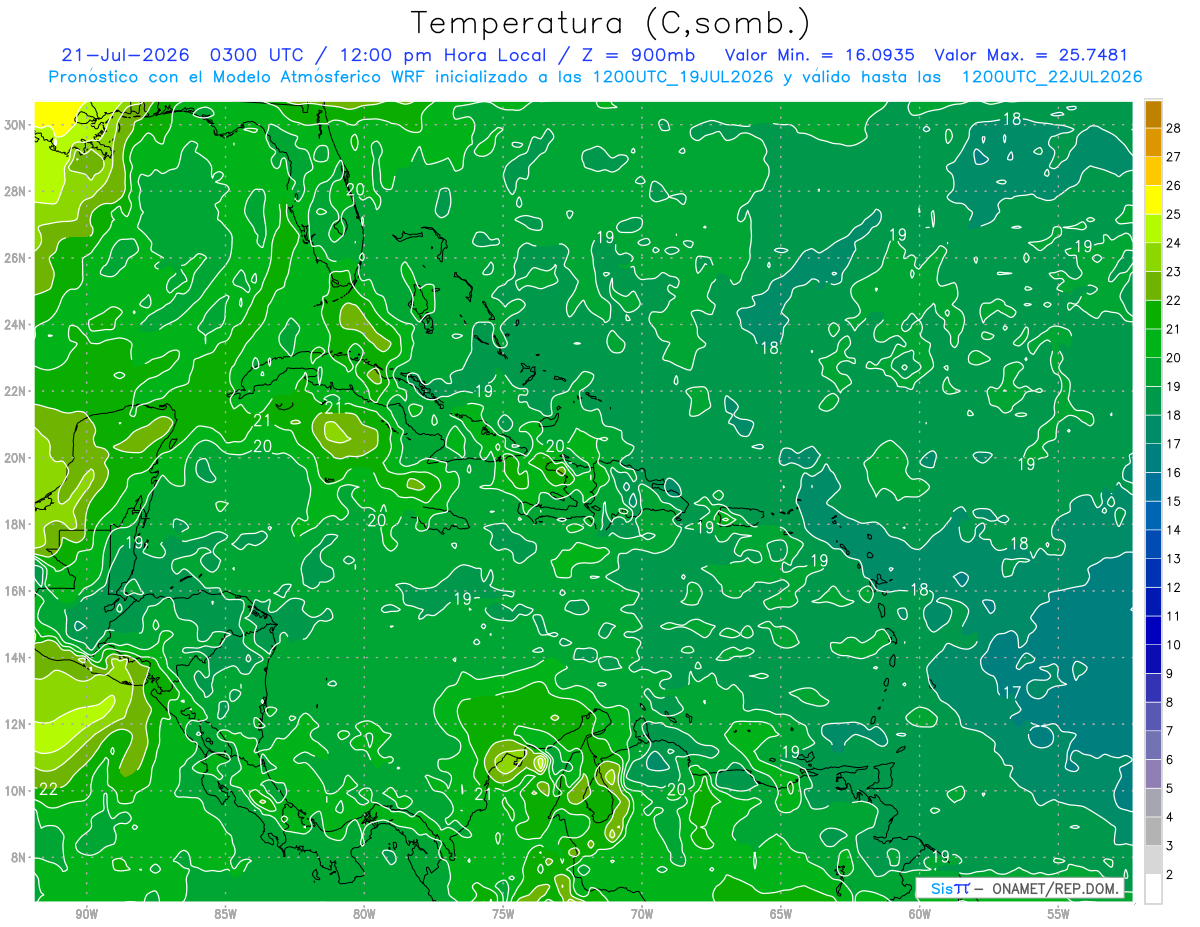Select the "1200UTC_22JUL2026" valid-until timestamp
The width and height of the screenshot is (1200, 927).
tap(1052, 76)
